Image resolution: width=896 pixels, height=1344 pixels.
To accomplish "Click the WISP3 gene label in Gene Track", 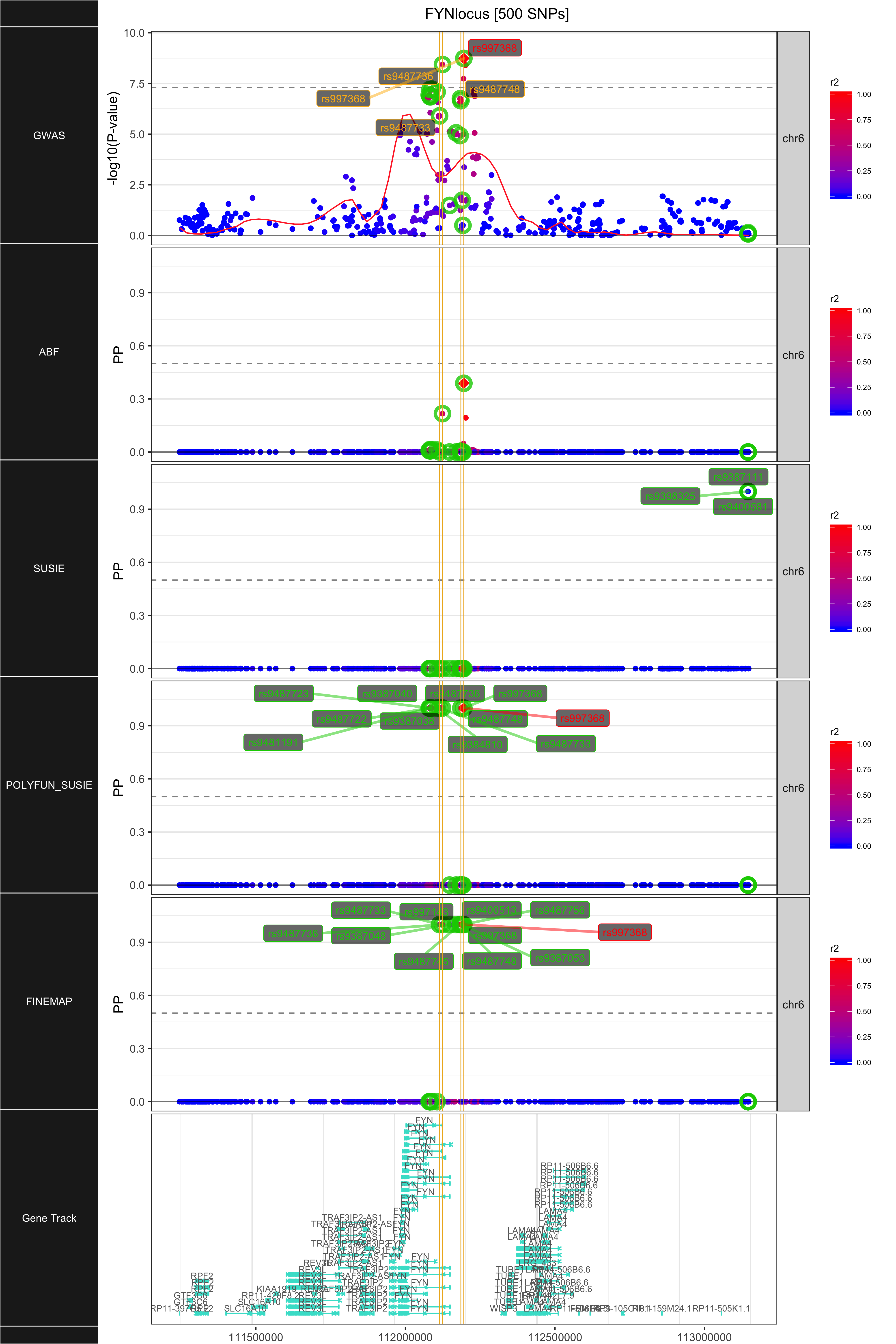I will pyautogui.click(x=503, y=1309).
